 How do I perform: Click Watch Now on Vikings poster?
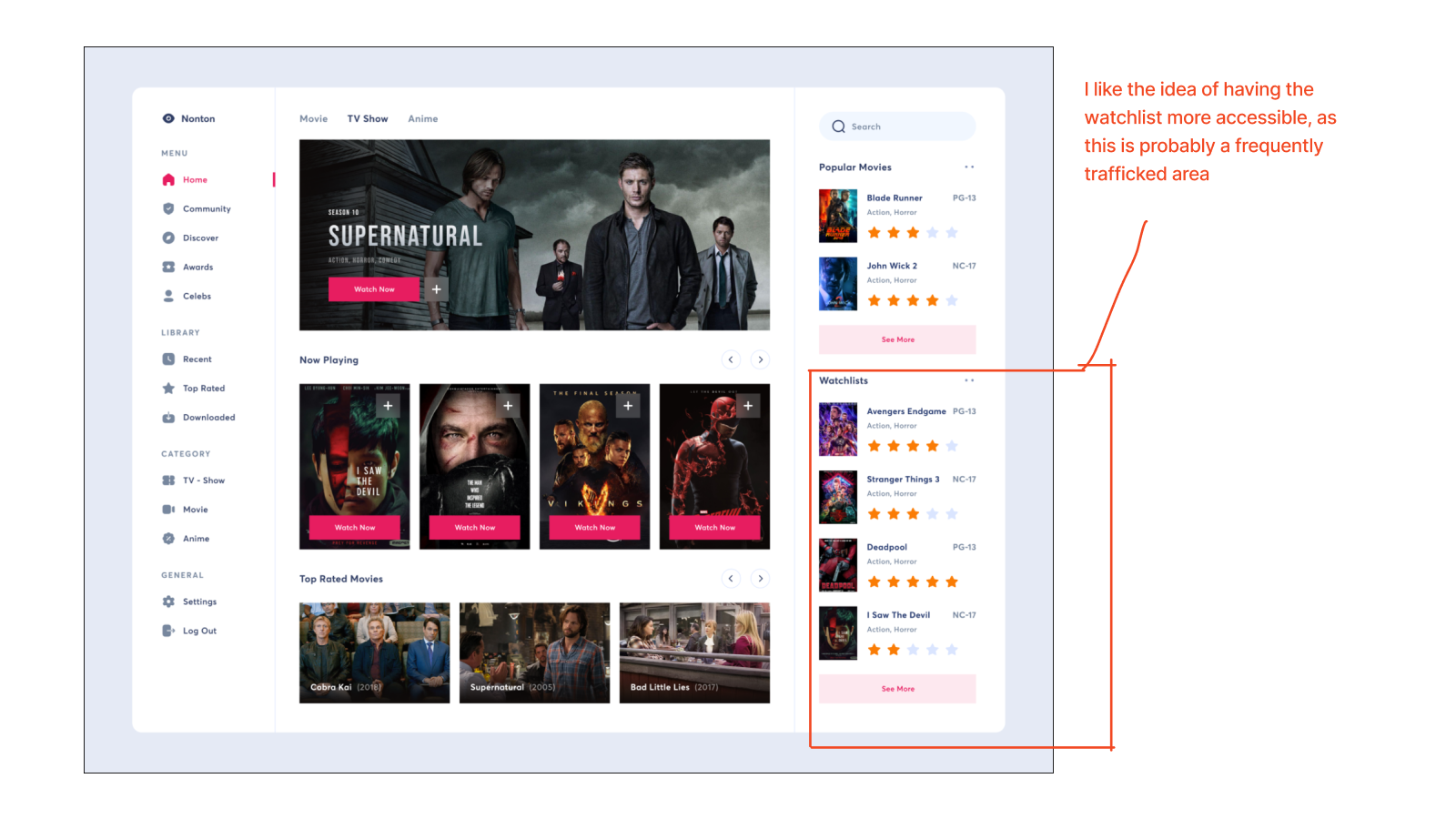point(595,527)
